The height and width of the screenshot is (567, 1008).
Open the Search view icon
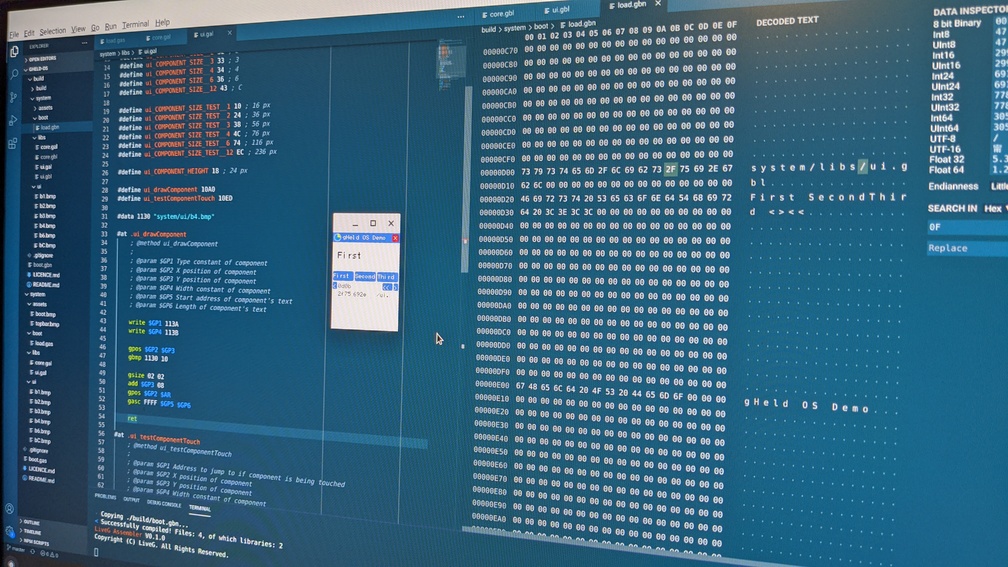[14, 74]
